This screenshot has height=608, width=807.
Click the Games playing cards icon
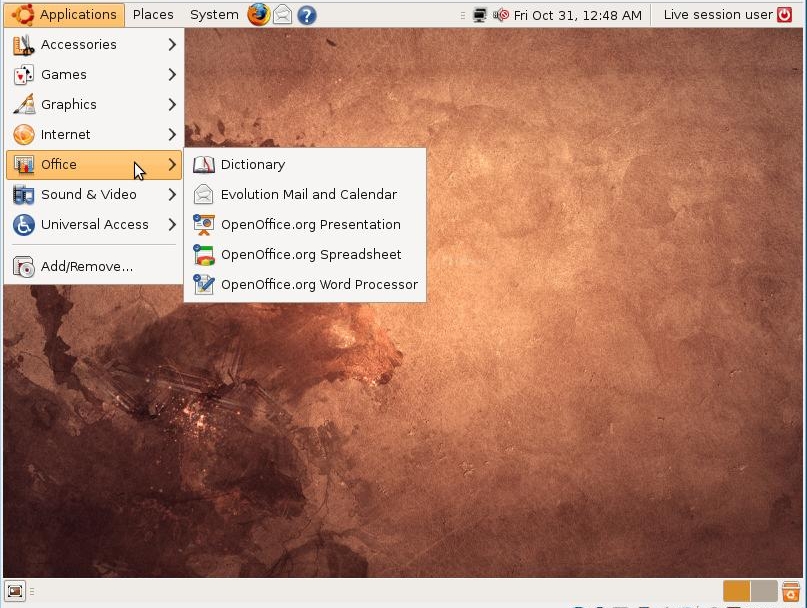click(x=24, y=75)
